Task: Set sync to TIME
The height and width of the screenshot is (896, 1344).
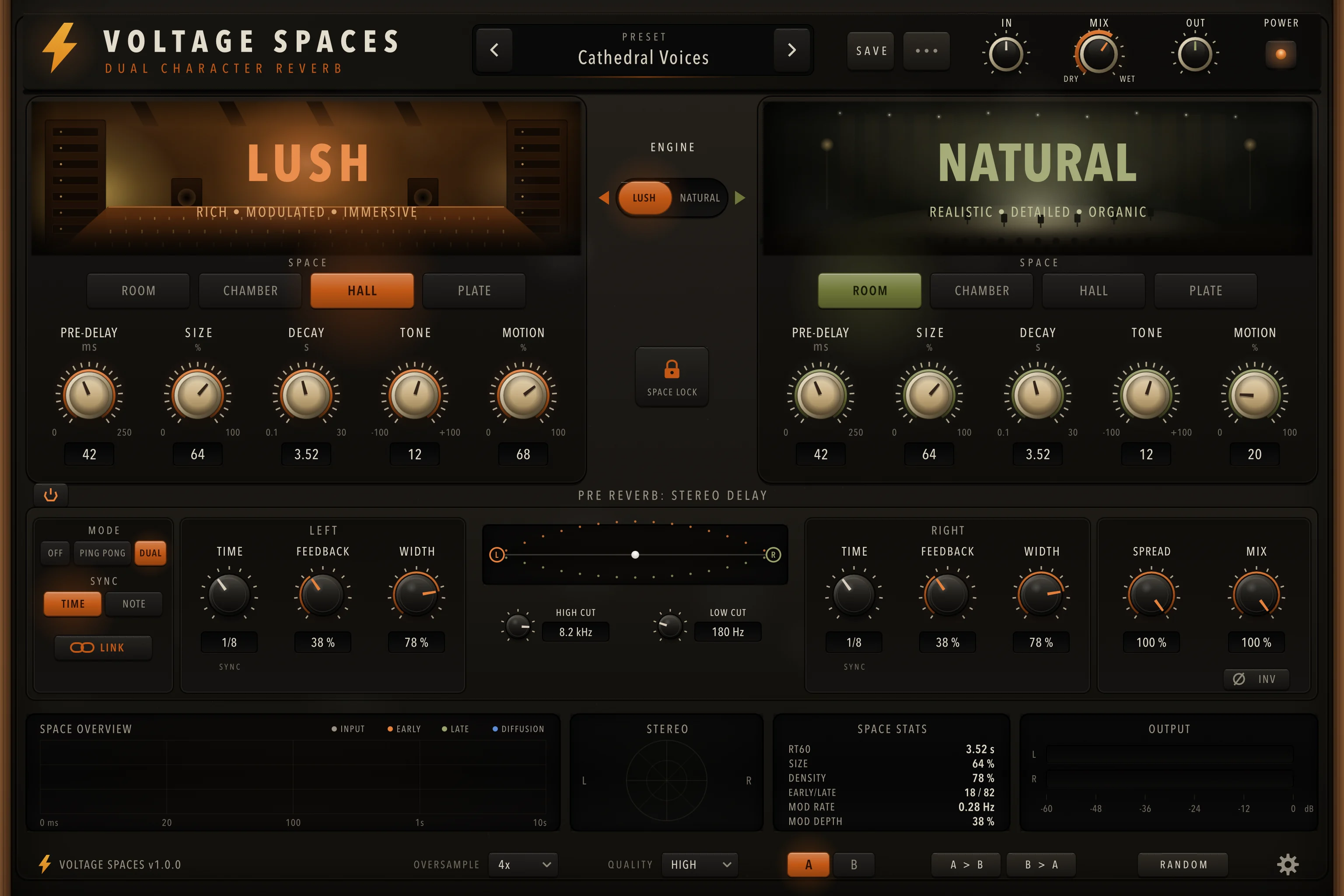Action: (73, 604)
